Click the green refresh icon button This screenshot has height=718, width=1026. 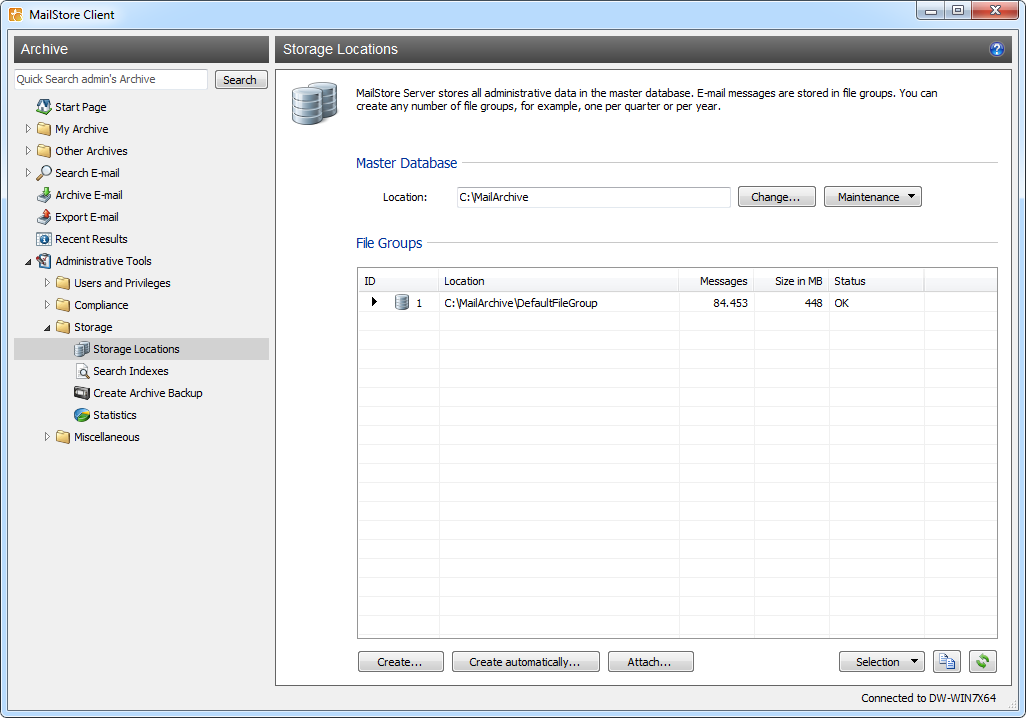tap(983, 662)
